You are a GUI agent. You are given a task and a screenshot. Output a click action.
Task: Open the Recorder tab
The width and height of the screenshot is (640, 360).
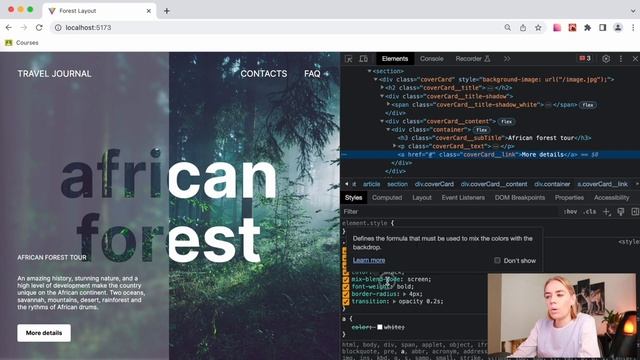[473, 59]
